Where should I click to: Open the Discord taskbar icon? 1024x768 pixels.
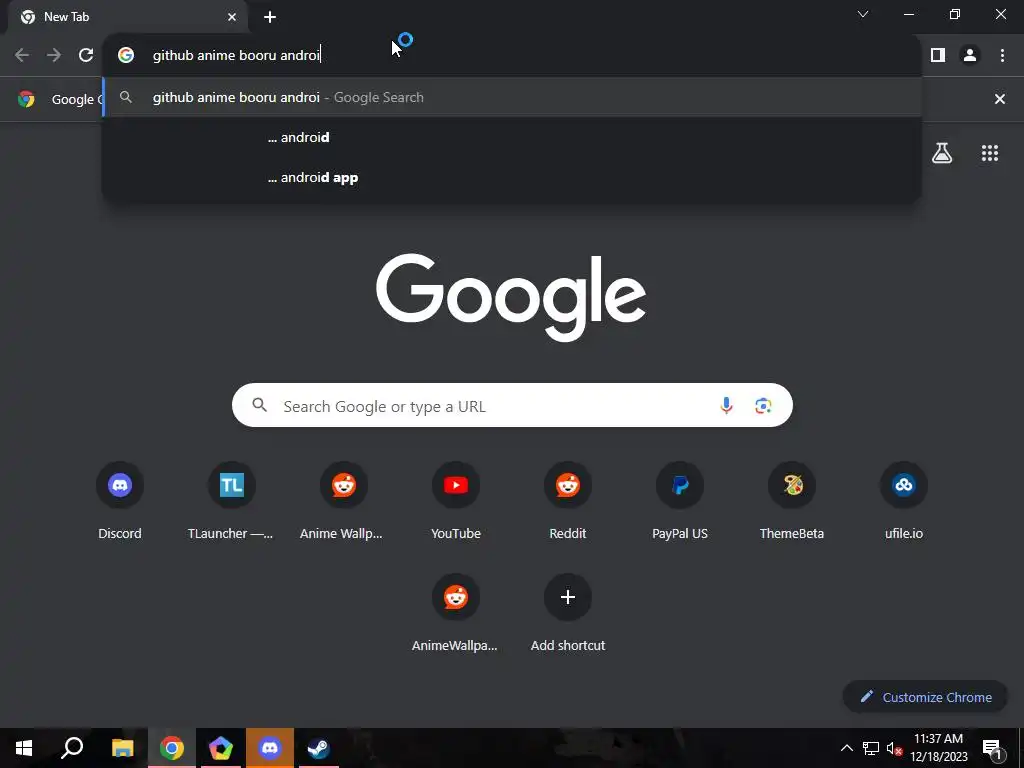pyautogui.click(x=270, y=748)
